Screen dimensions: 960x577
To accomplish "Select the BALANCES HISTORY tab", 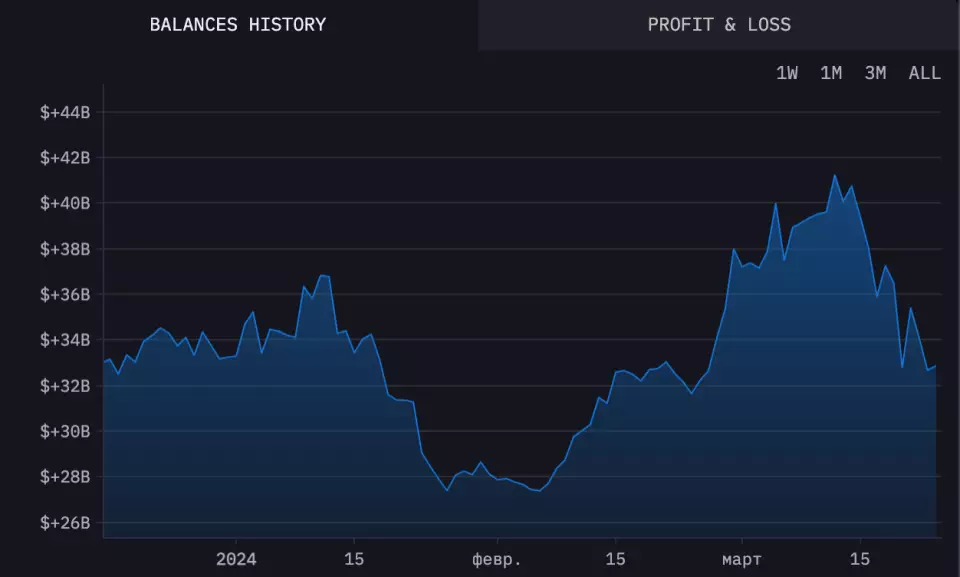I will (x=236, y=24).
